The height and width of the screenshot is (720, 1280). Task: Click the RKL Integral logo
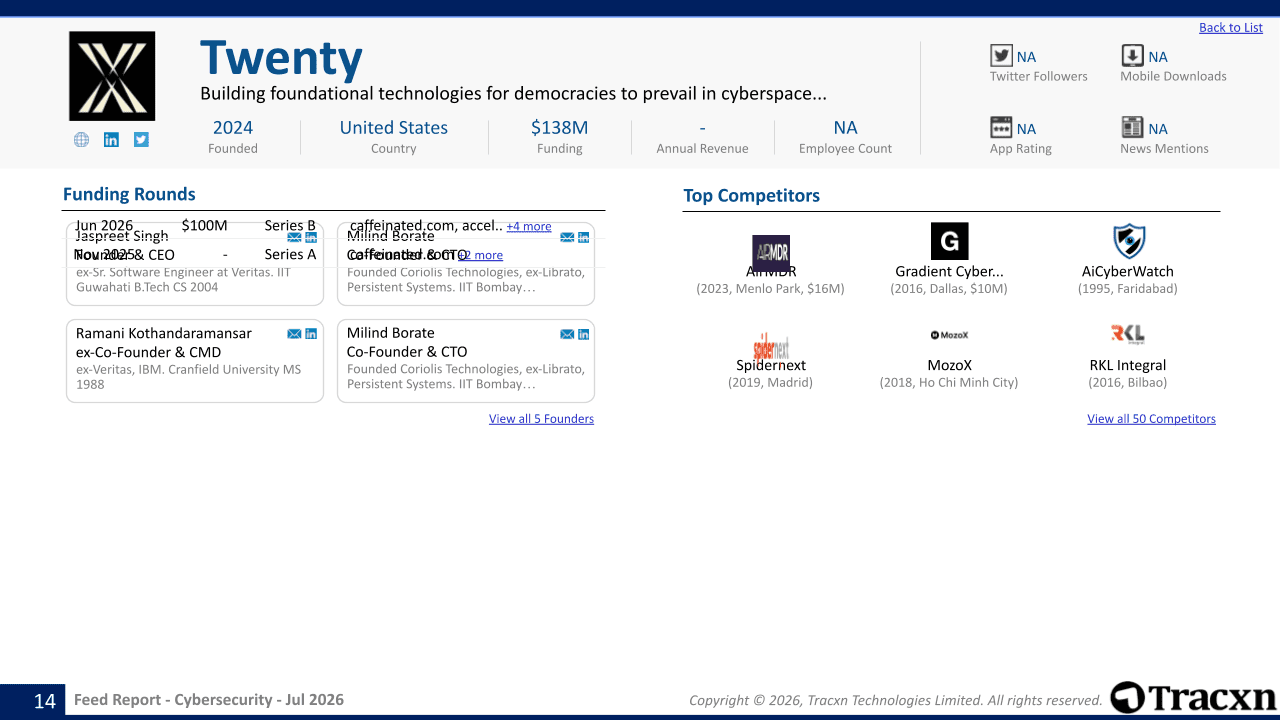[x=1128, y=334]
